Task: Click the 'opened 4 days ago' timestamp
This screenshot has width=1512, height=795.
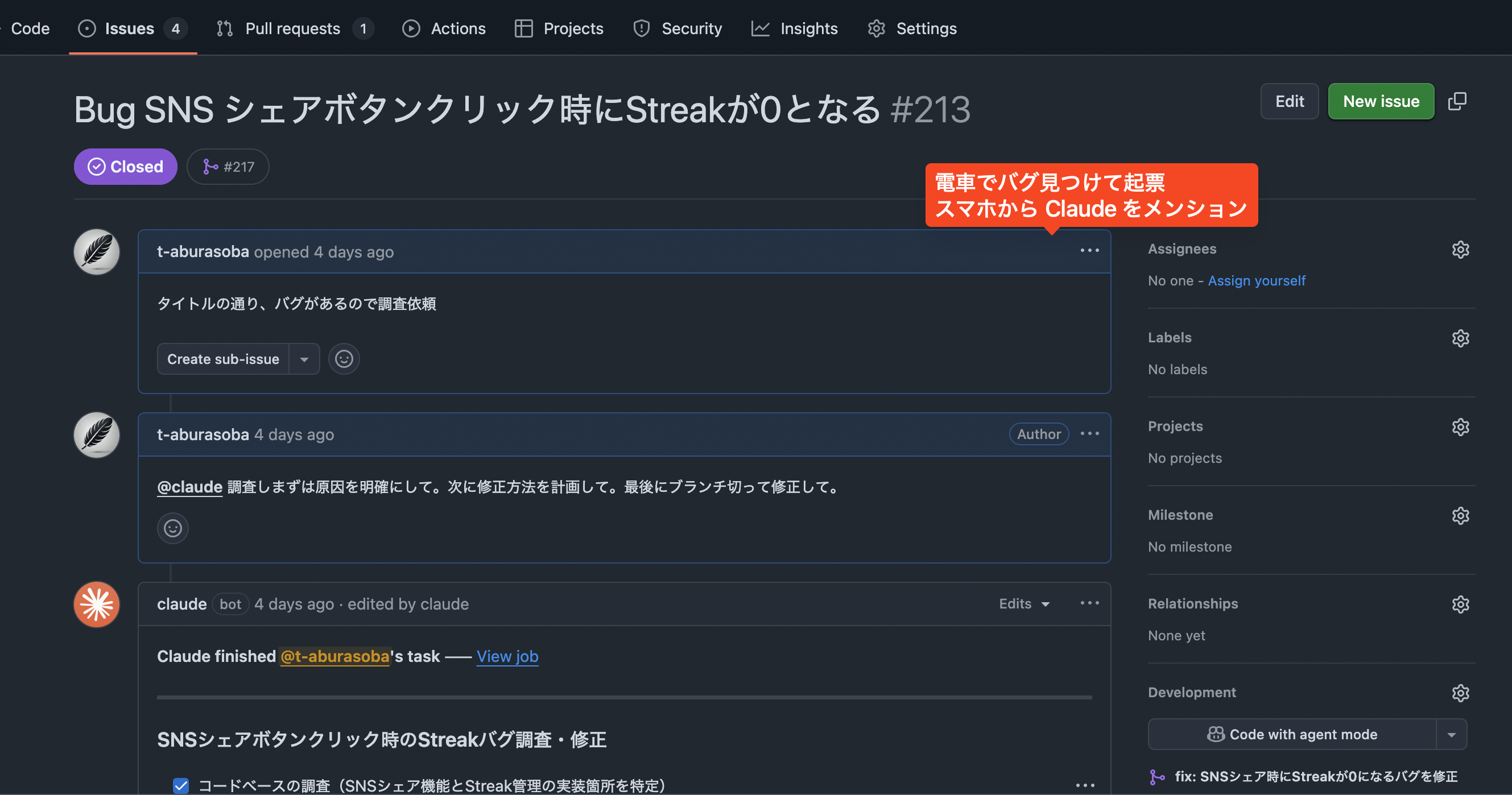Action: (324, 252)
